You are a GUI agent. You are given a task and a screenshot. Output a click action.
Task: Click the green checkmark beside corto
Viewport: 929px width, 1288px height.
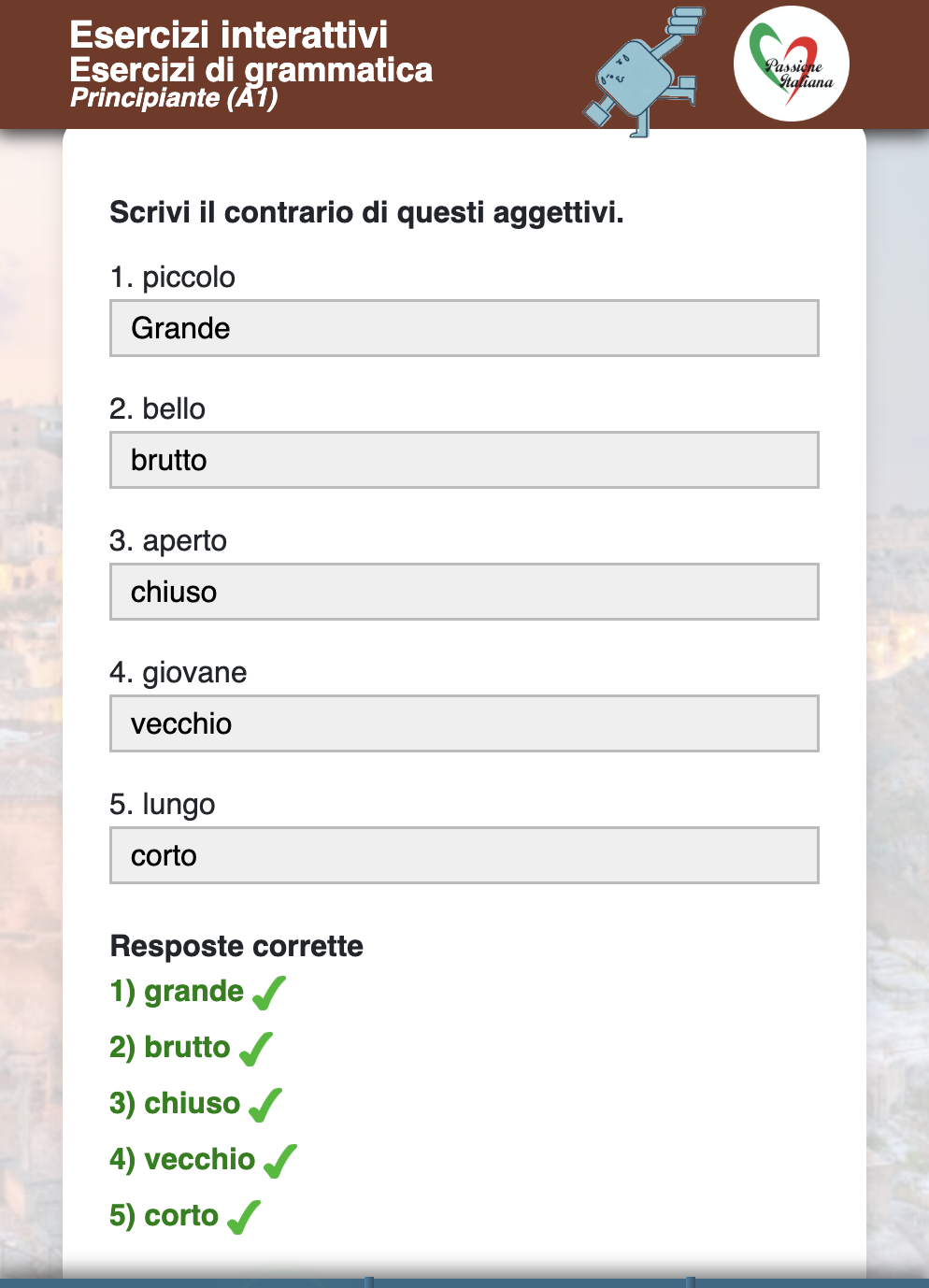(244, 1217)
